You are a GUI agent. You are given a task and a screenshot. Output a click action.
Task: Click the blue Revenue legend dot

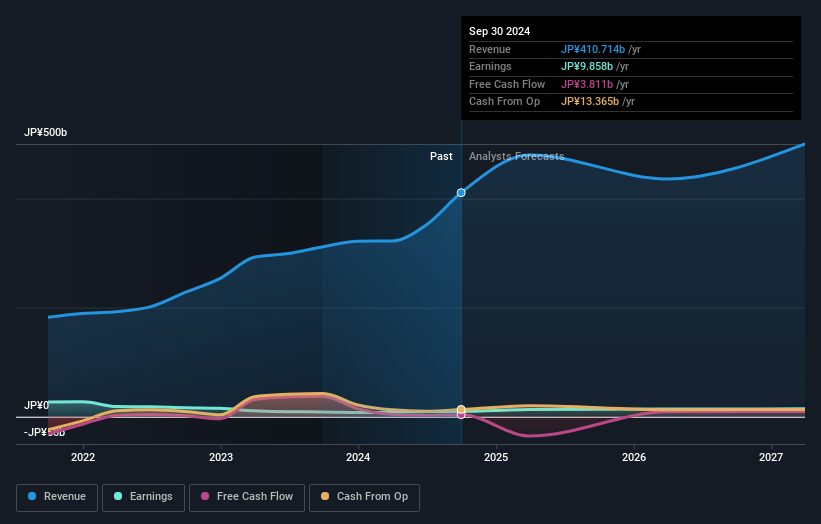click(32, 496)
